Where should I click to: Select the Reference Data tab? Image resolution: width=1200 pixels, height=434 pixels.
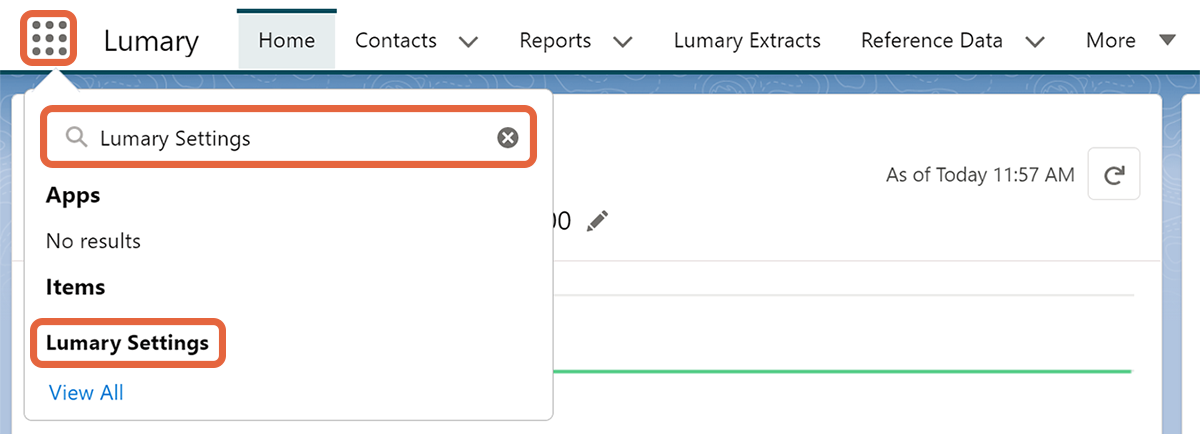pos(931,41)
